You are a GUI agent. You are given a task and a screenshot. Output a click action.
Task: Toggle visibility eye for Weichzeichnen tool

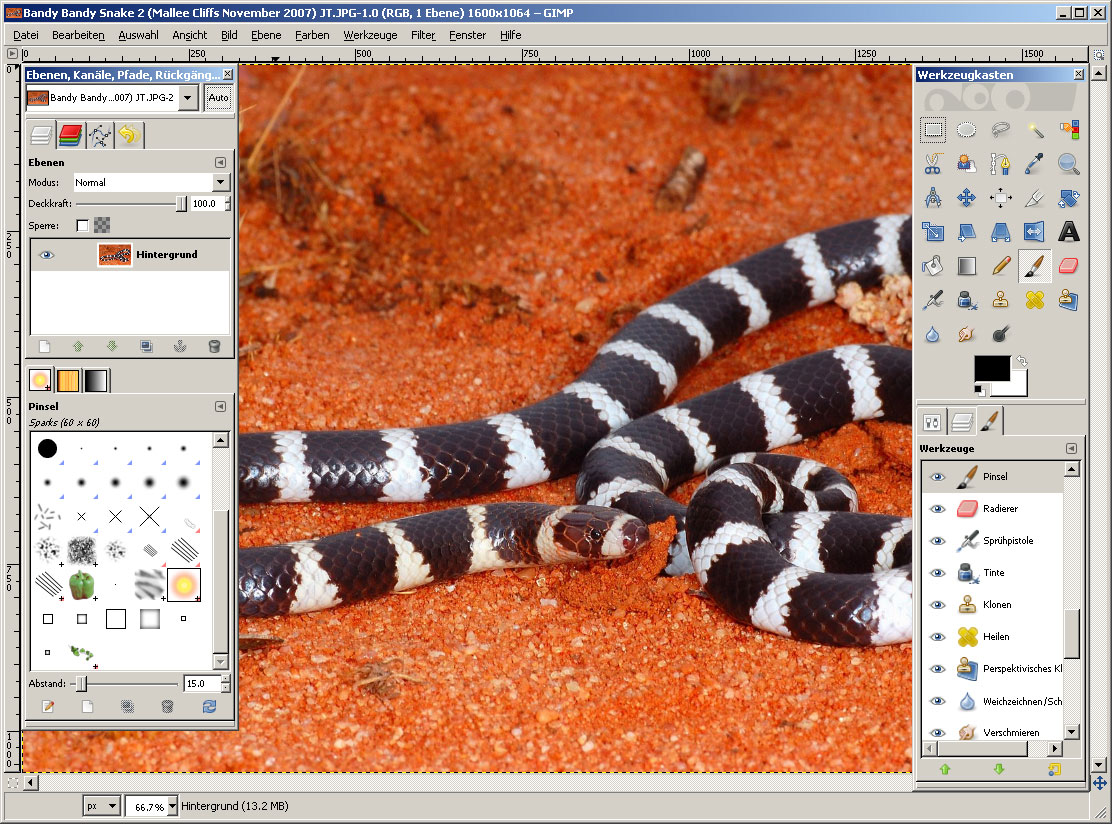pos(938,701)
